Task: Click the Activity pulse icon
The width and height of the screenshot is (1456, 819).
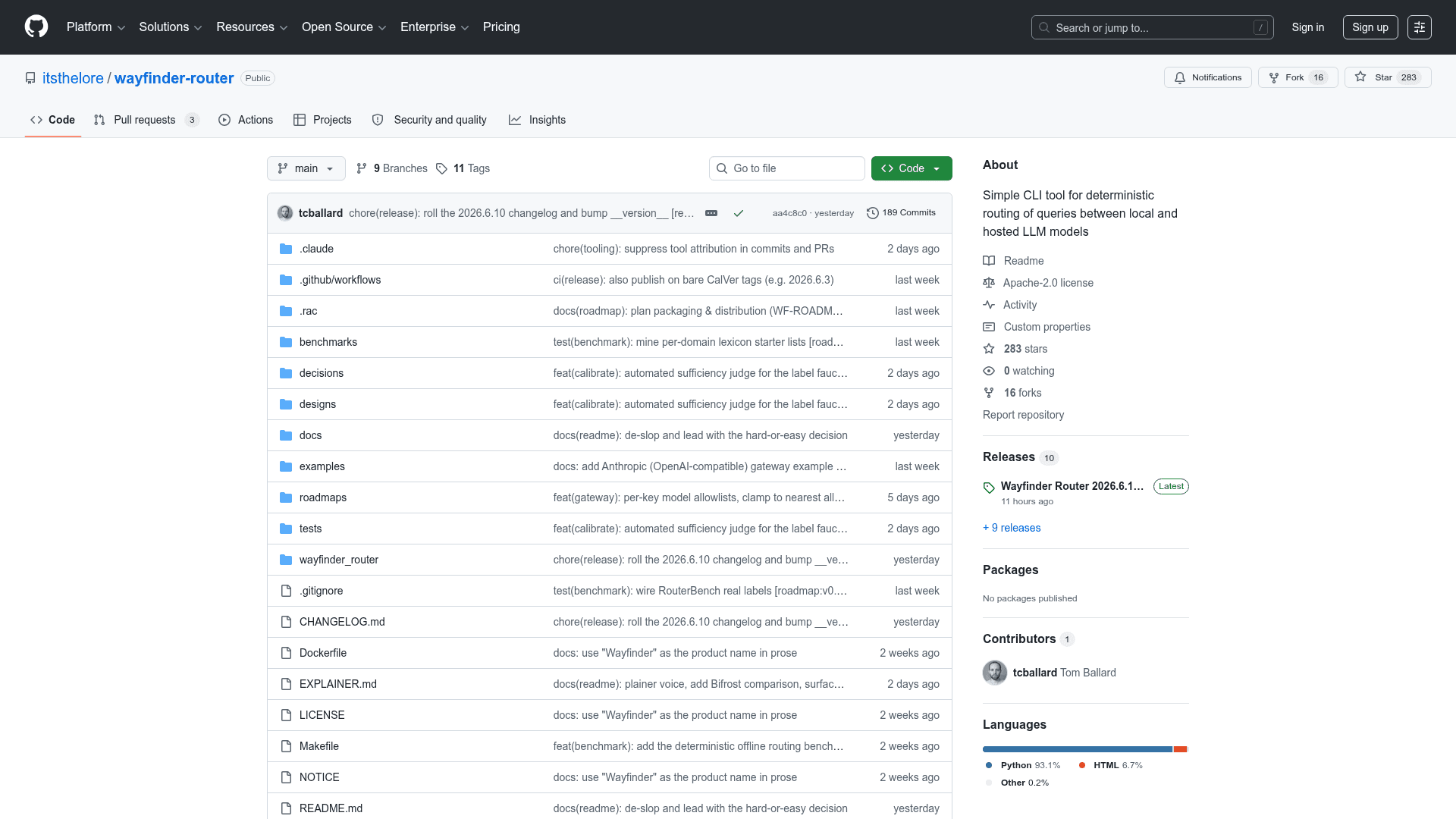Action: pyautogui.click(x=989, y=305)
